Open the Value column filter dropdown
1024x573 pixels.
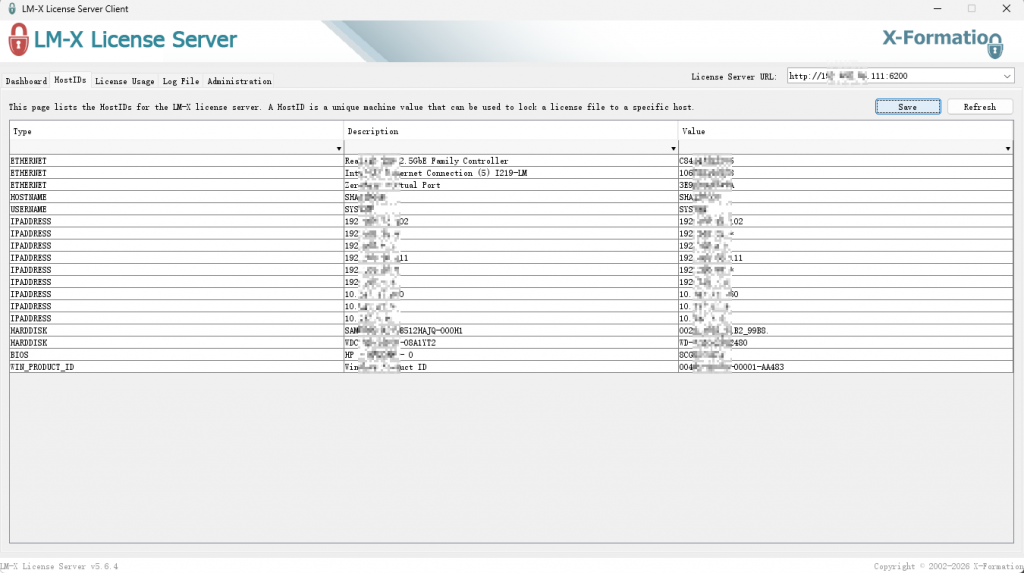[1006, 148]
